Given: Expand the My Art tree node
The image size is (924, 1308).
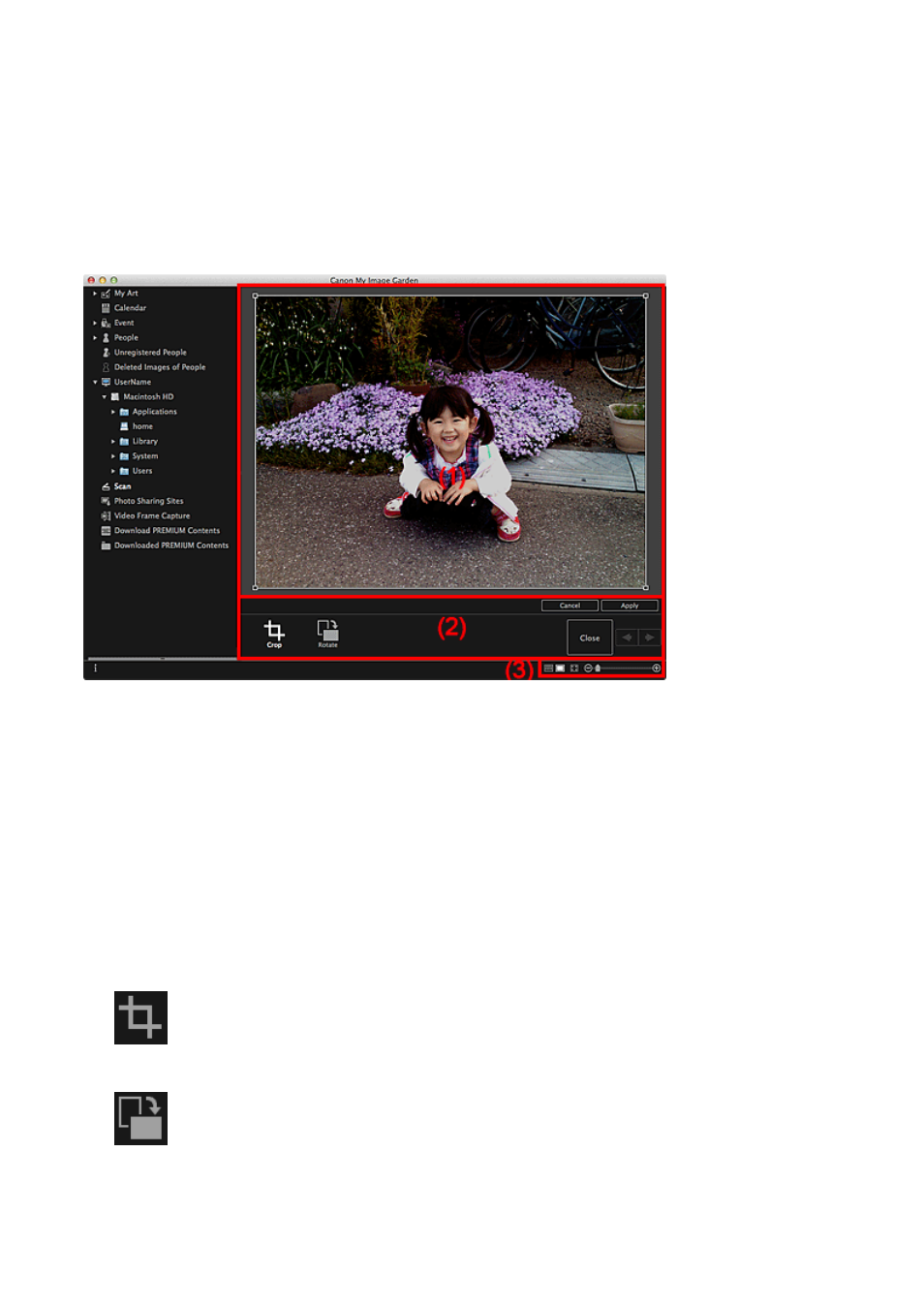Looking at the screenshot, I should pyautogui.click(x=95, y=293).
